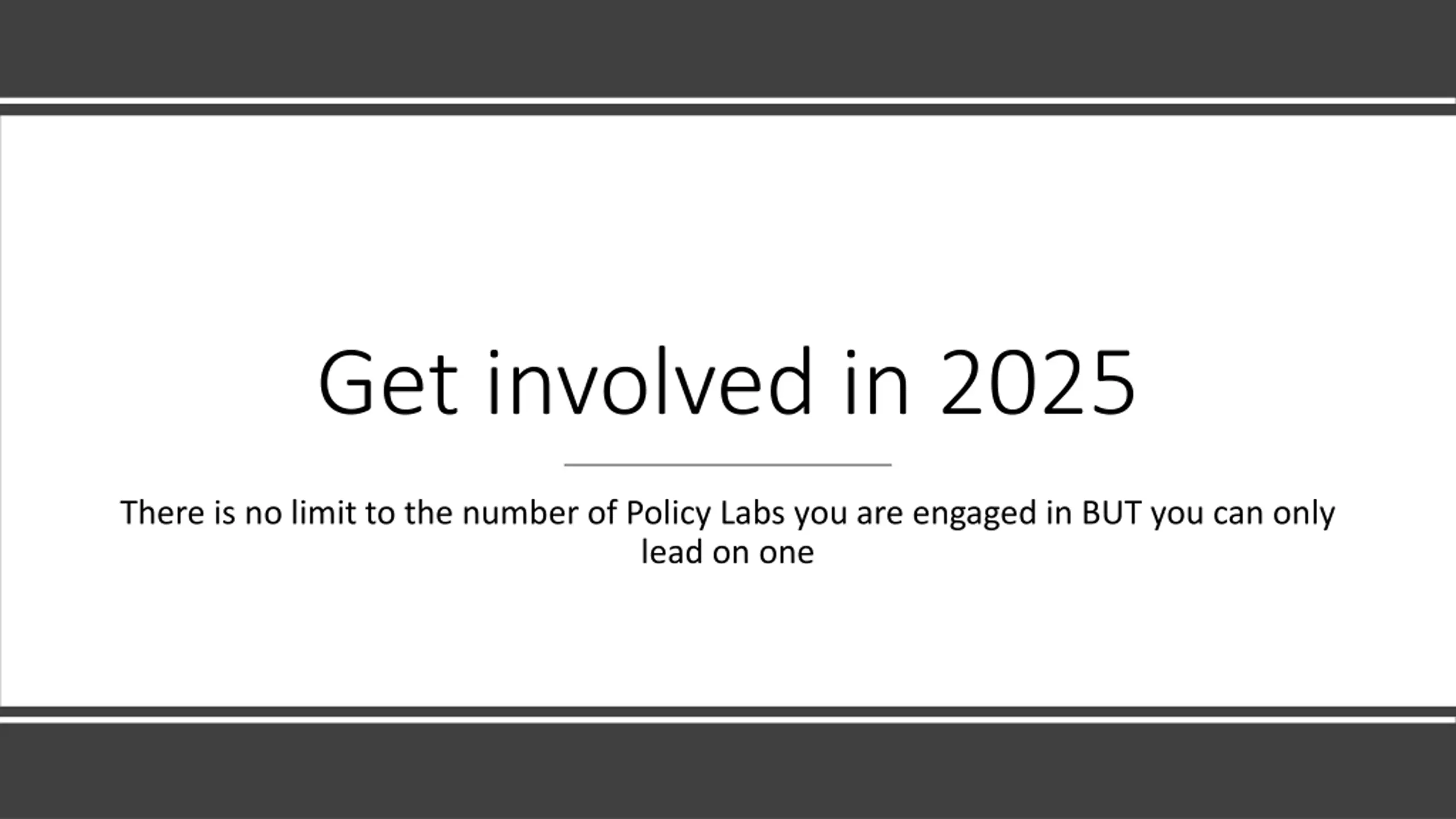This screenshot has width=1456, height=819.
Task: Click the words 'can only' in the subtitle
Action: tap(1274, 514)
